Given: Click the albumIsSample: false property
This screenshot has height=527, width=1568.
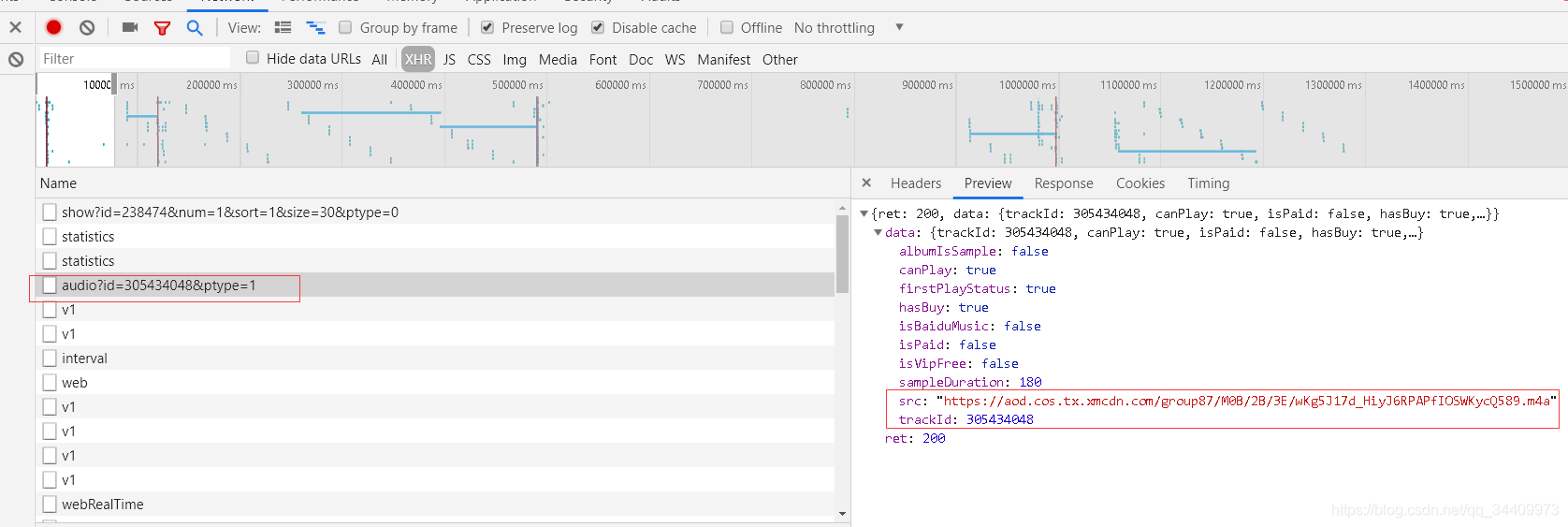Looking at the screenshot, I should point(974,251).
